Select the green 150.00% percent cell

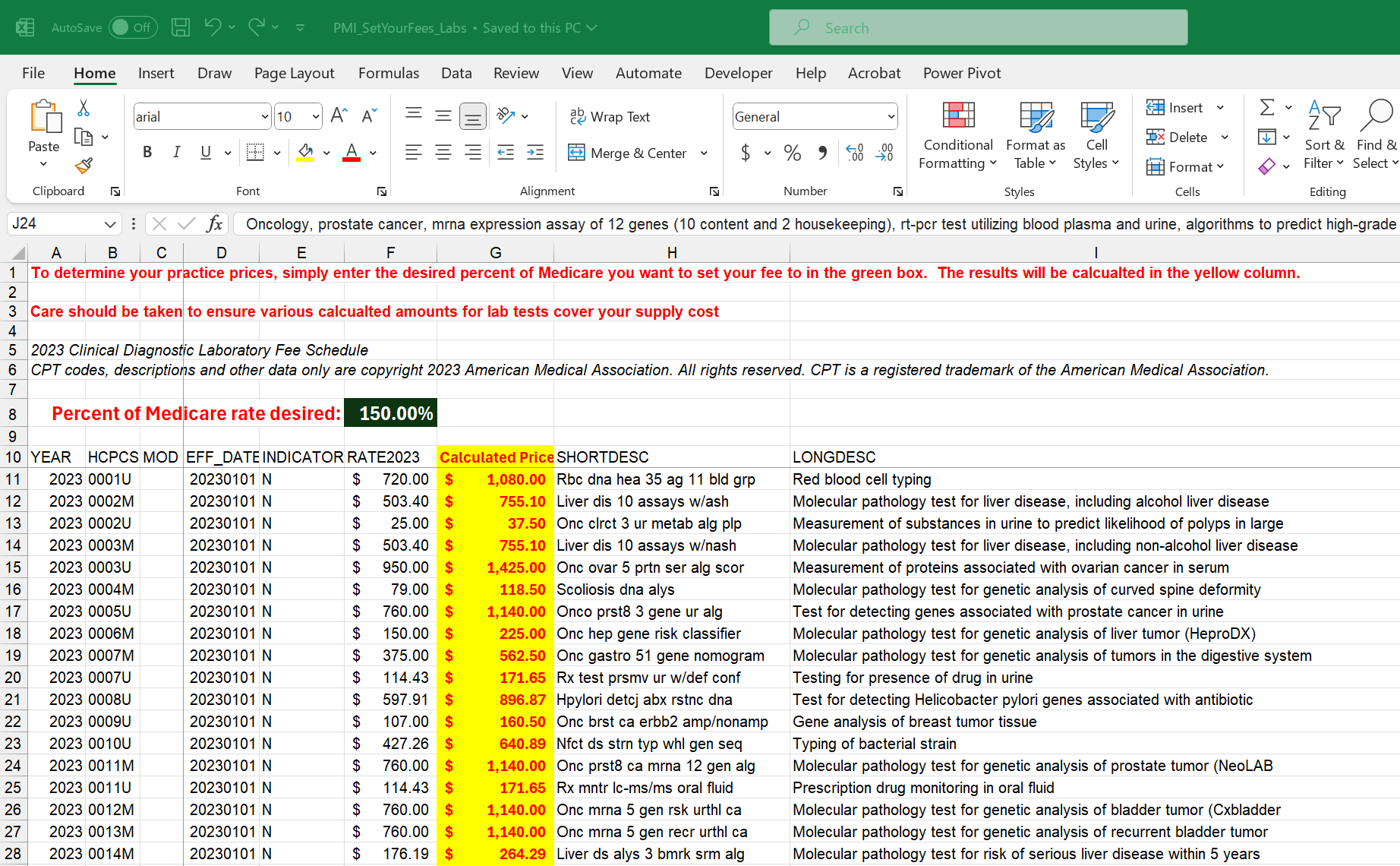(x=390, y=413)
